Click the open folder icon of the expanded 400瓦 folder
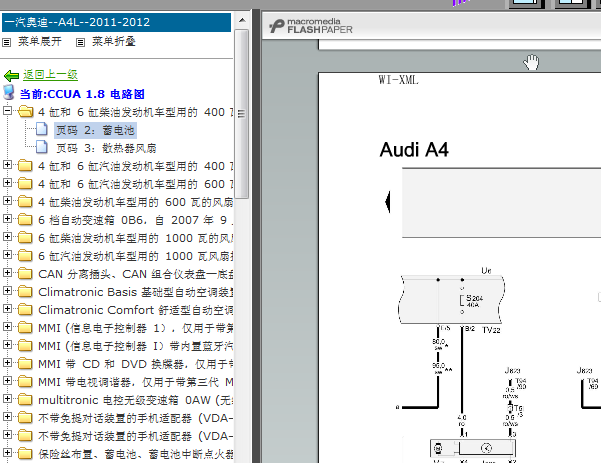Screen dimensions: 601x463 (x=25, y=112)
